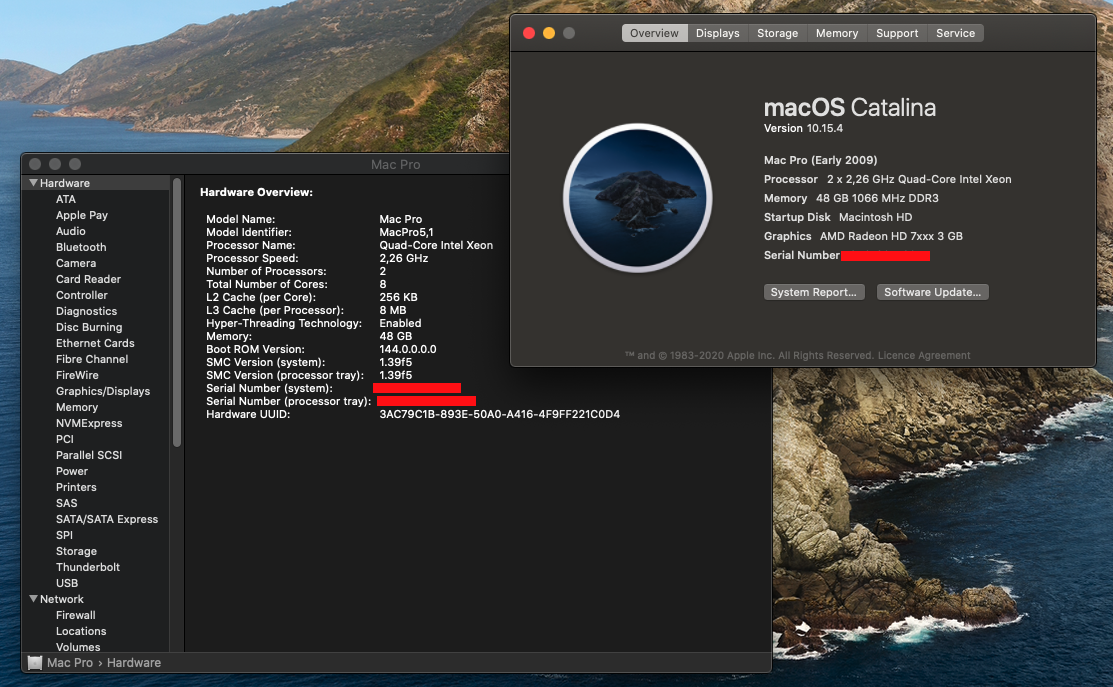Image resolution: width=1113 pixels, height=687 pixels.
Task: Select Parallel SCSI in the sidebar
Action: (89, 455)
